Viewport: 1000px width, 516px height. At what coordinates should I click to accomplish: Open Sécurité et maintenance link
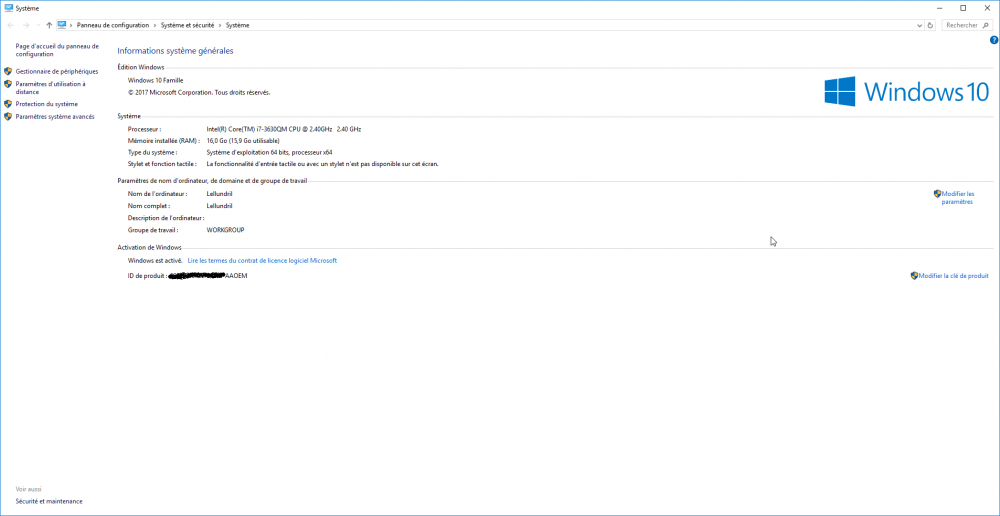click(49, 501)
